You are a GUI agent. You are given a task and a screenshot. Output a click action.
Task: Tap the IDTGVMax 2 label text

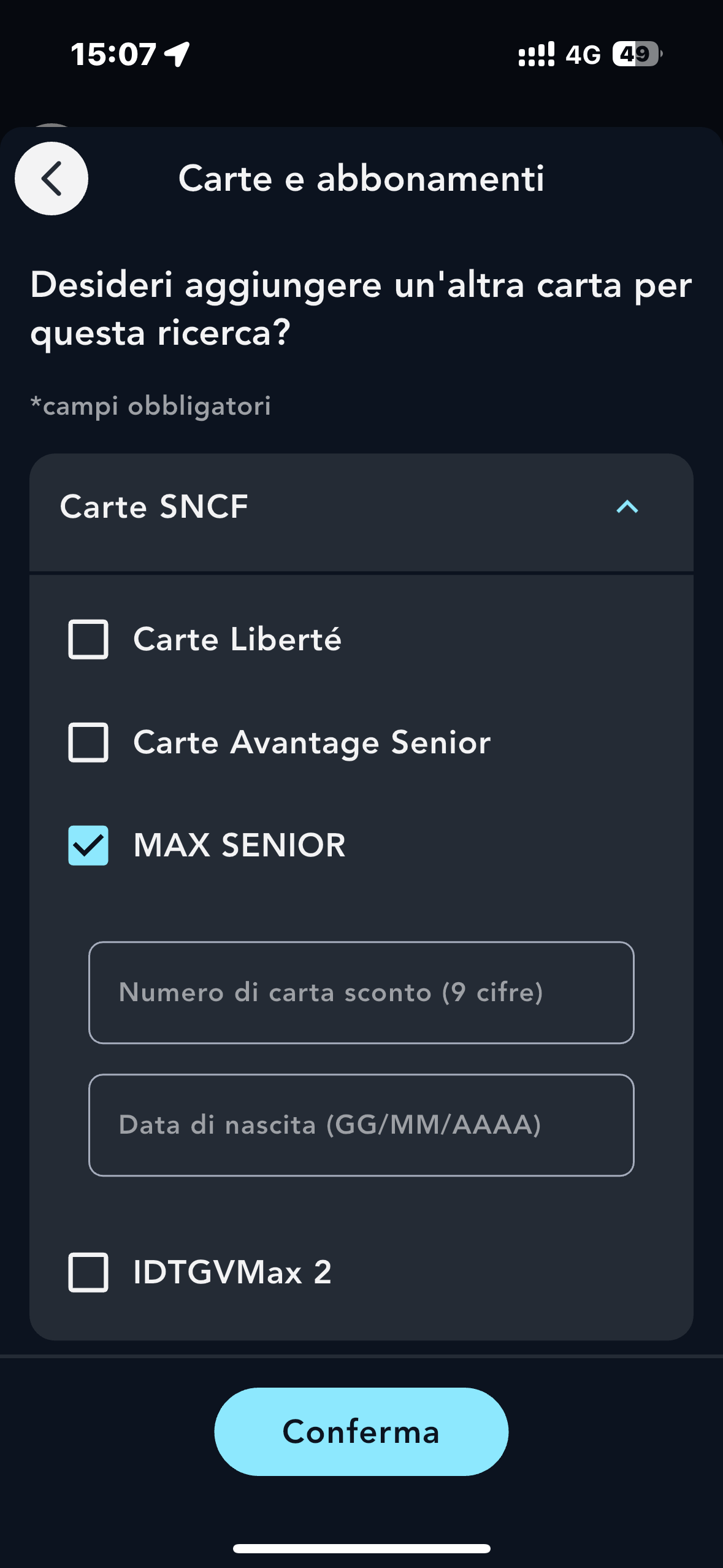coord(232,1272)
